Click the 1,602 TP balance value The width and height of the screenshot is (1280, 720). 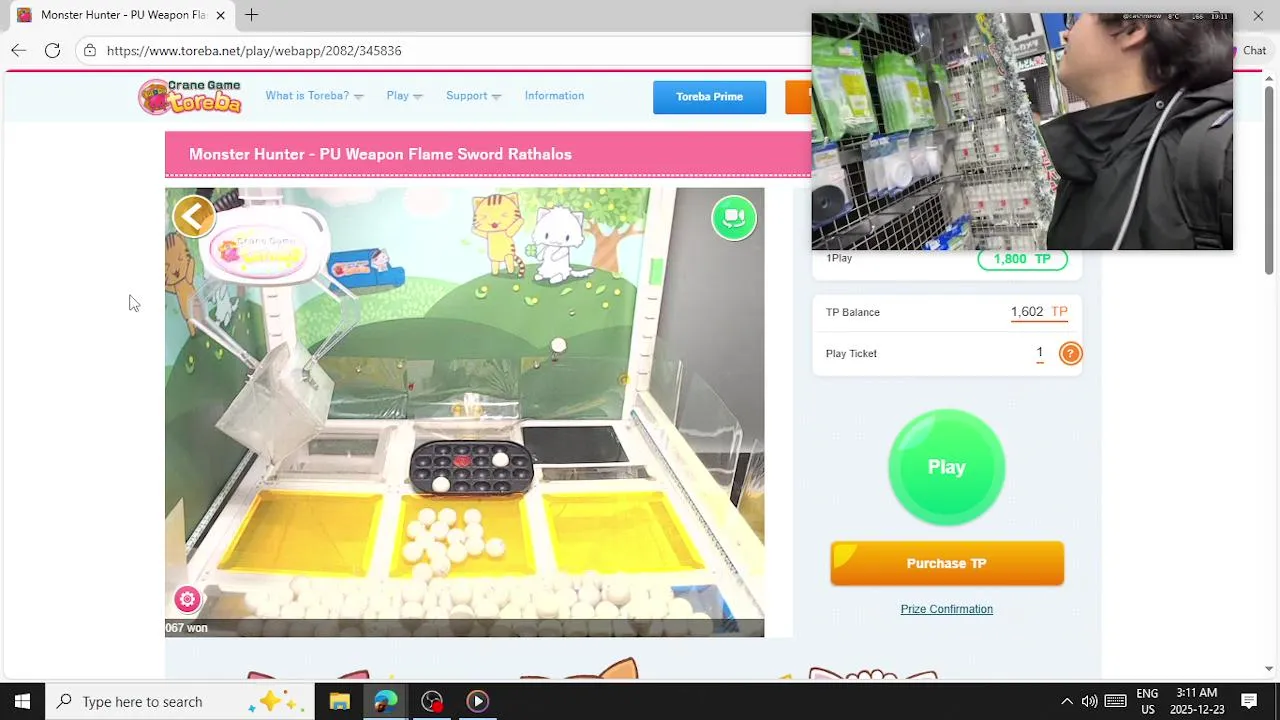click(1039, 312)
